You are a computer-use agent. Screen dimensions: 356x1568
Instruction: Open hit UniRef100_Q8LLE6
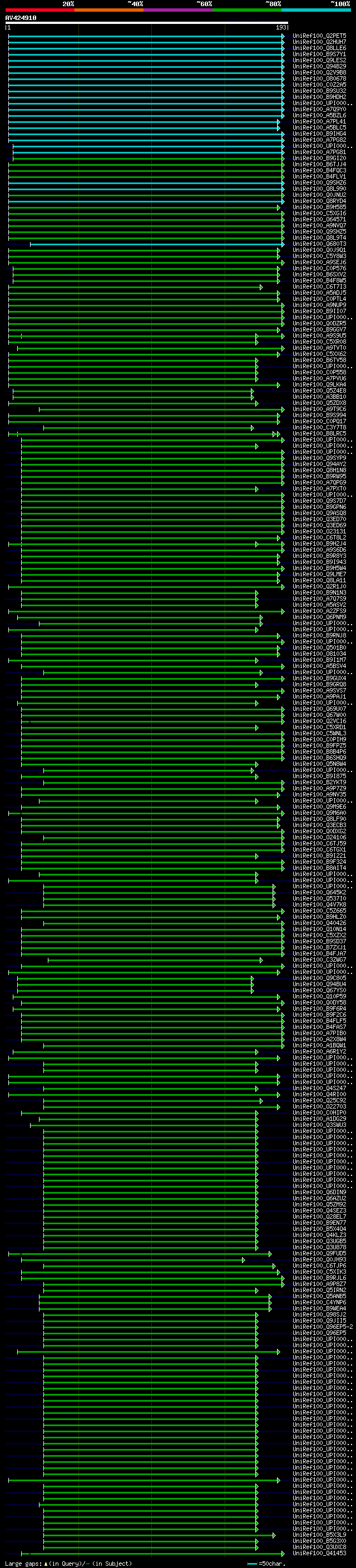point(319,48)
